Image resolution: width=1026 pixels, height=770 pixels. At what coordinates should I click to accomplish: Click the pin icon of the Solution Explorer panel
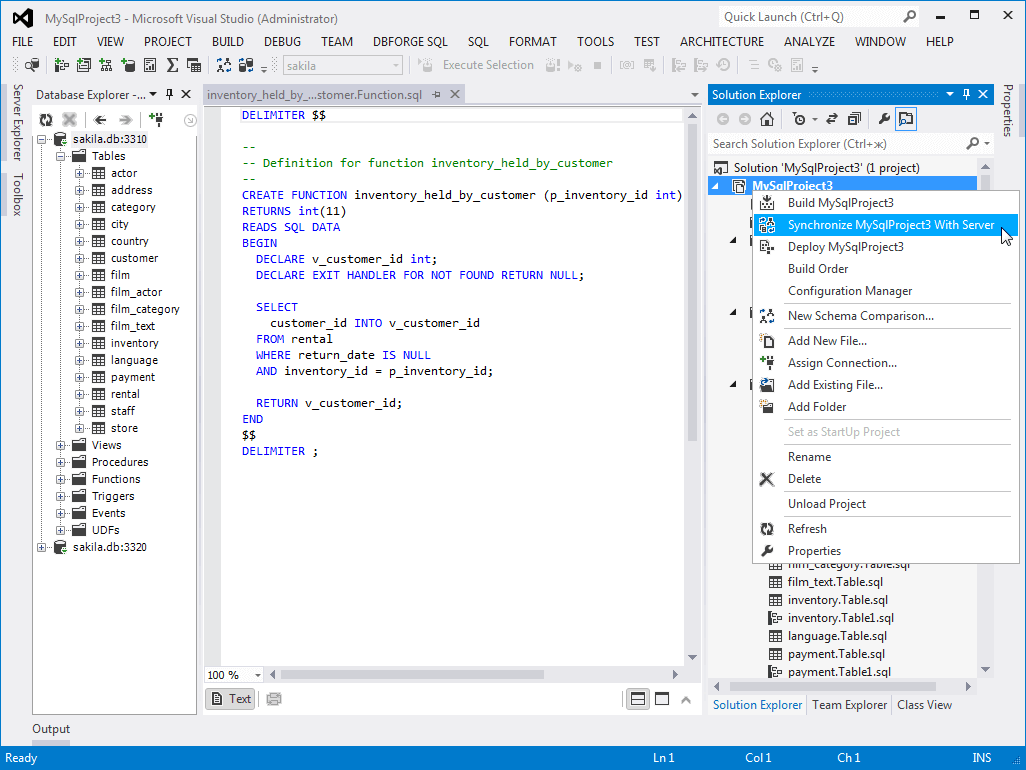(966, 94)
